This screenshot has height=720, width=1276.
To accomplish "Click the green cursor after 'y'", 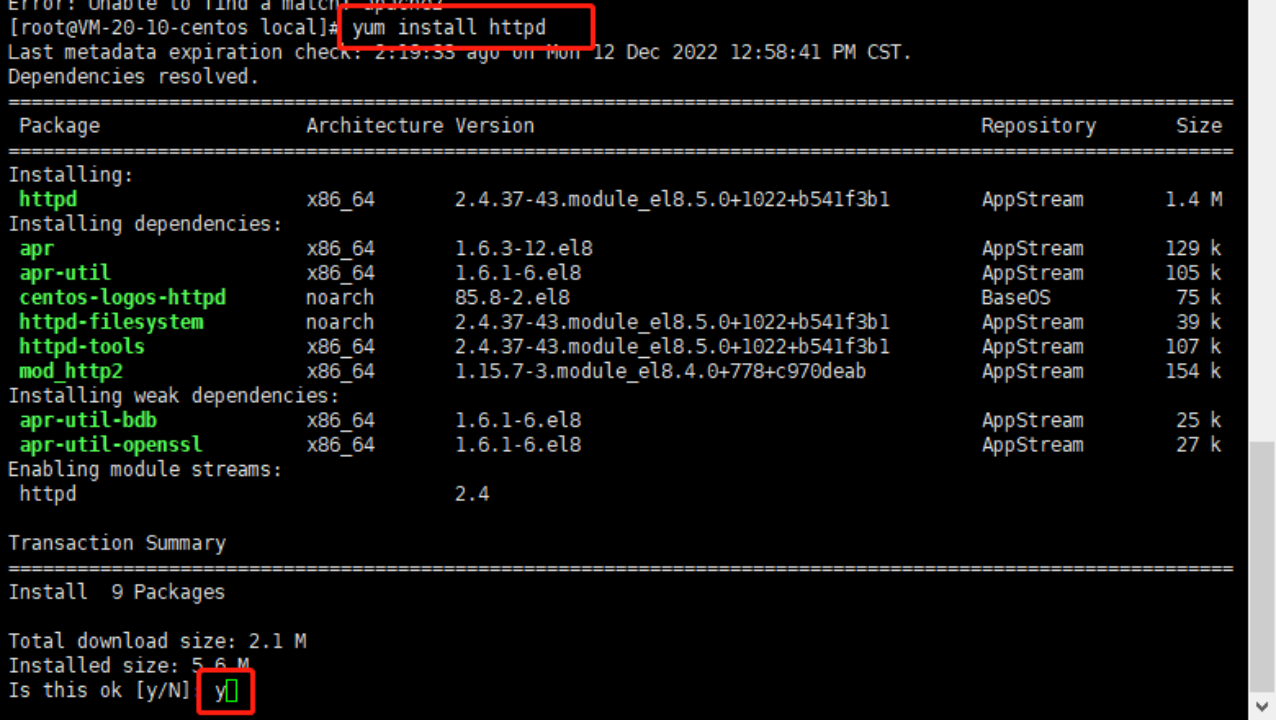I will [232, 691].
